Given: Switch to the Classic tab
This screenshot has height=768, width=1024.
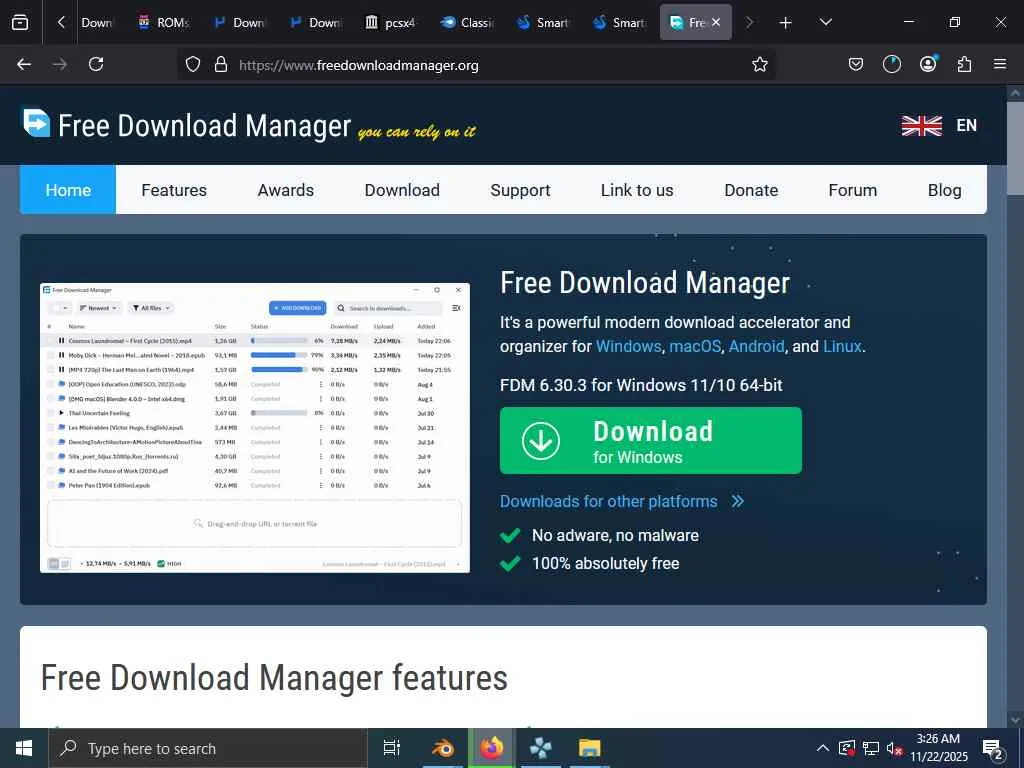Looking at the screenshot, I should pos(466,23).
